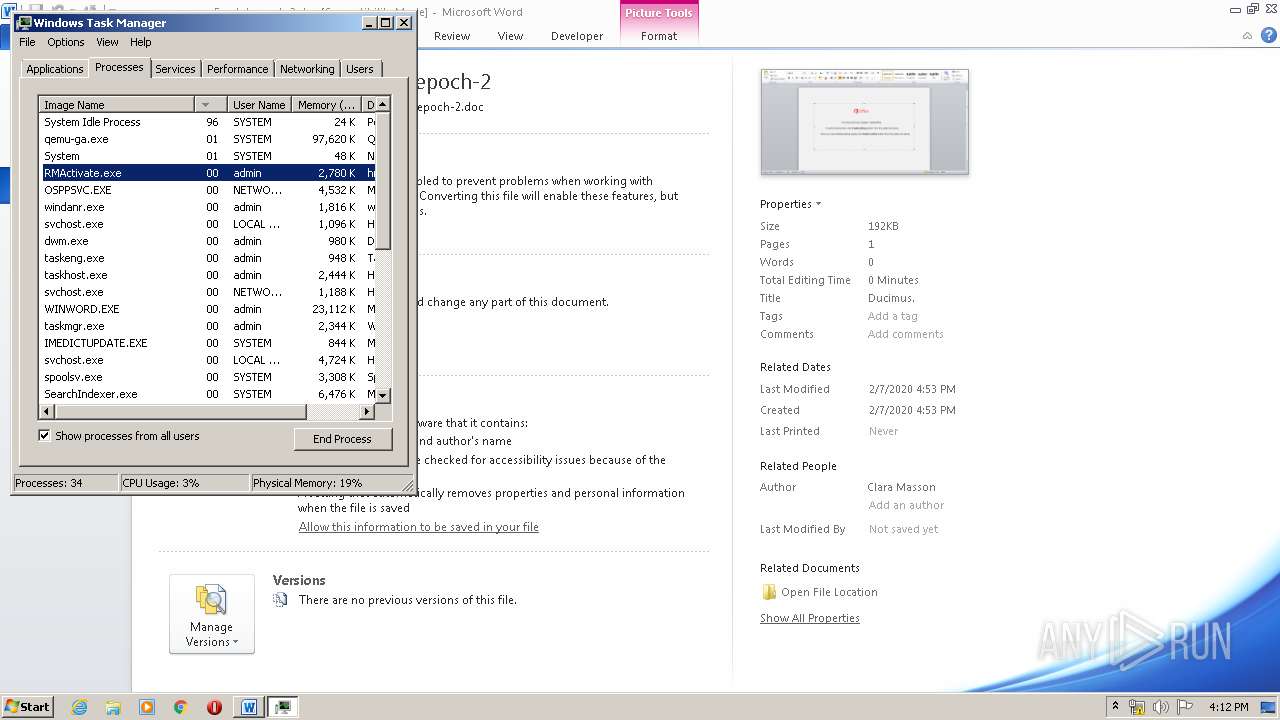Click Allow this information to be saved link
Viewport: 1280px width, 720px height.
(418, 527)
